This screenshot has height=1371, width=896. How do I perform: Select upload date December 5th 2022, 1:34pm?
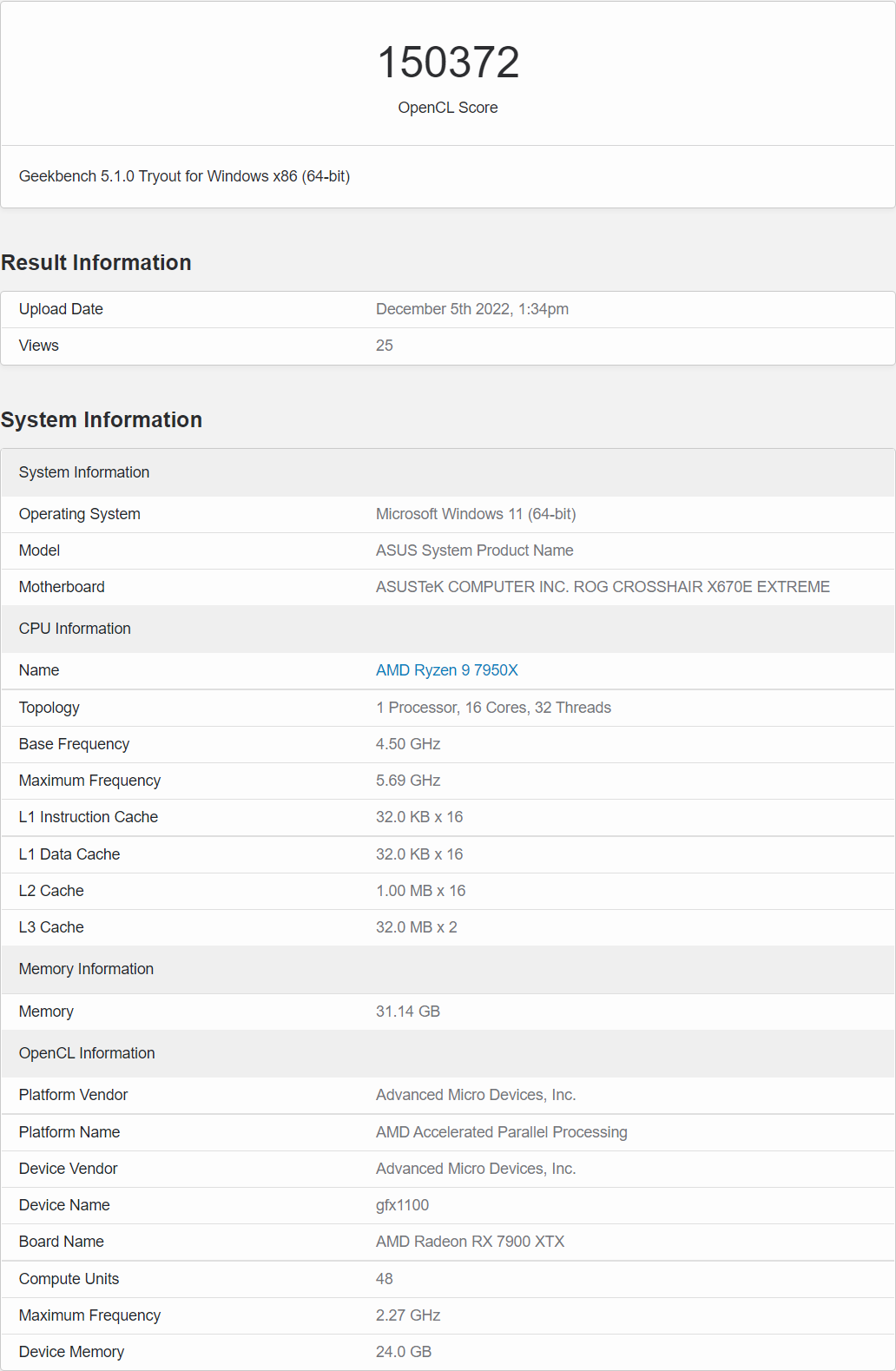[x=472, y=309]
